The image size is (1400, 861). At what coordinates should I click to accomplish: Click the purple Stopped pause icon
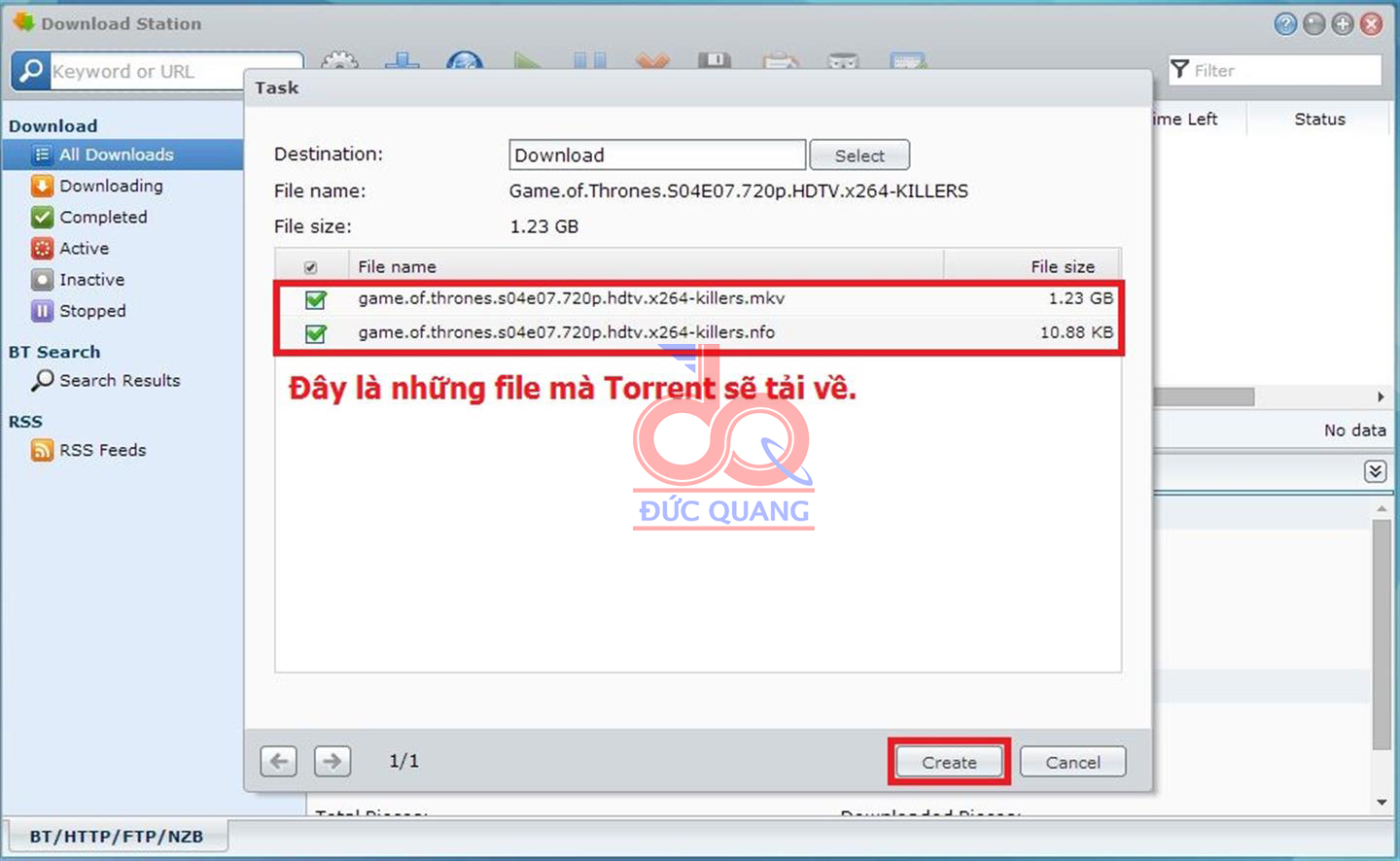tap(42, 311)
